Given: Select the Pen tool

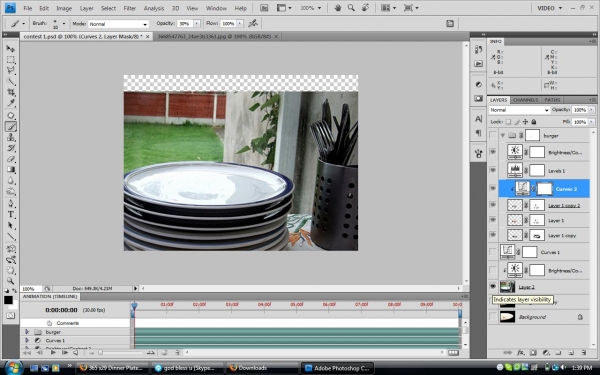Looking at the screenshot, I should click(11, 203).
